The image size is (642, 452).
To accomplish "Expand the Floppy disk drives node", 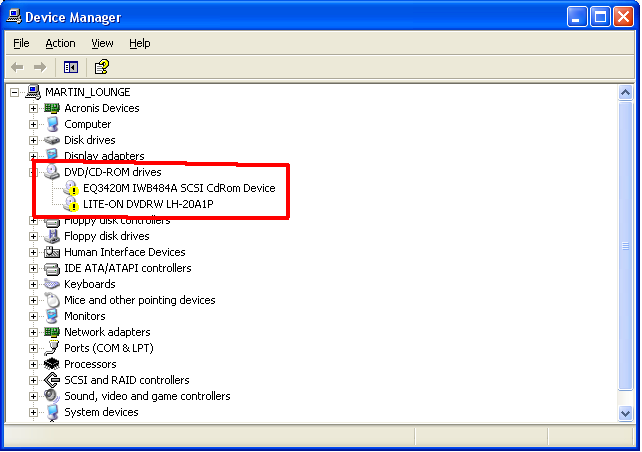I will pyautogui.click(x=33, y=237).
